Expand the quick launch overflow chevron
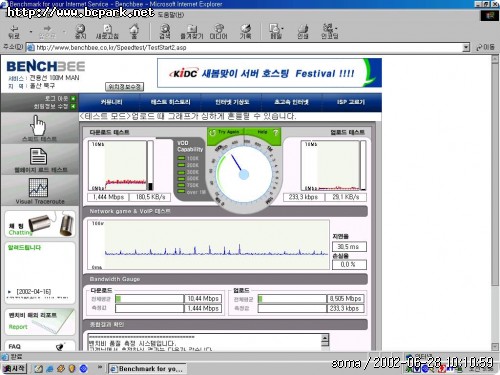Viewport: 500px width, 375px height. coord(100,367)
